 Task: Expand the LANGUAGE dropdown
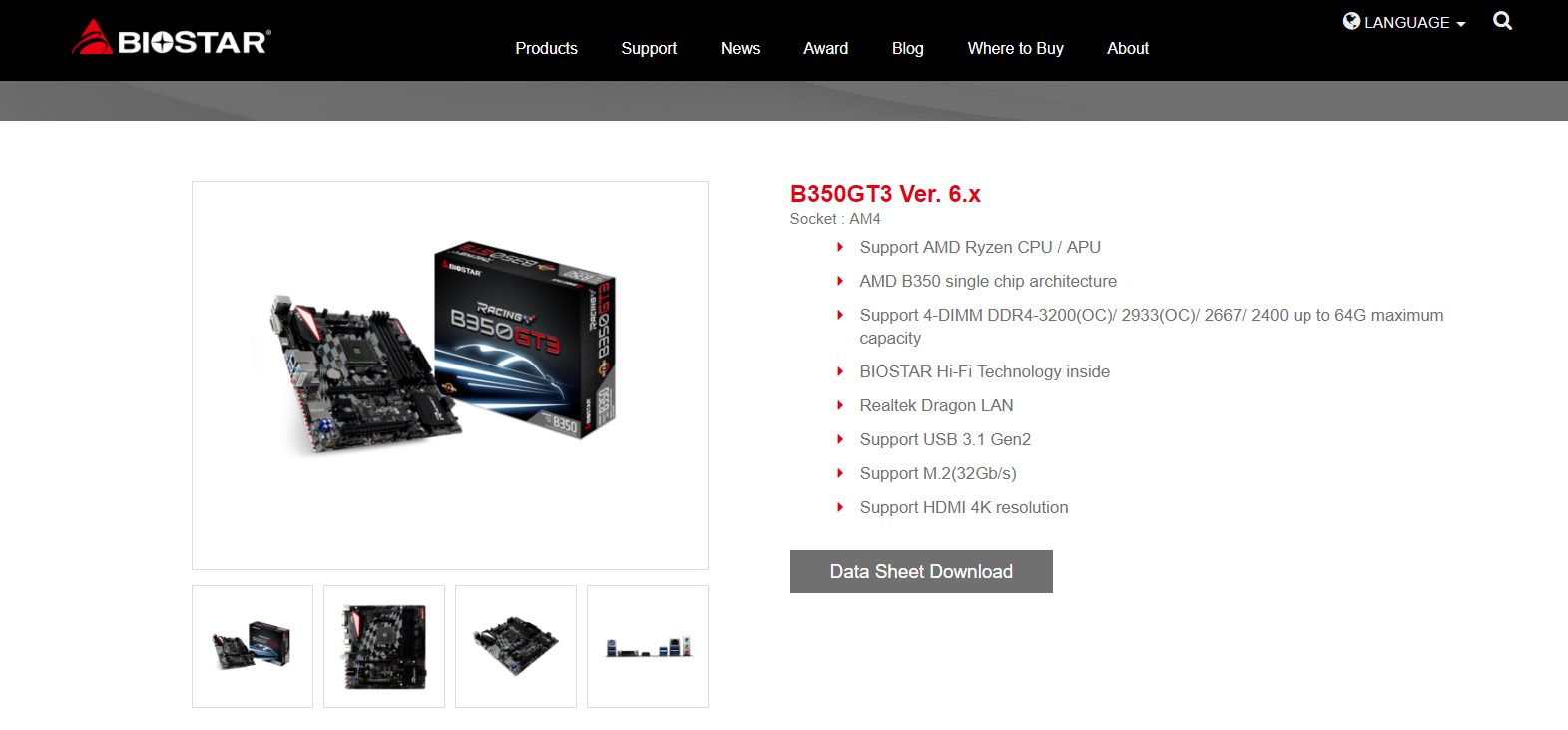click(x=1404, y=22)
